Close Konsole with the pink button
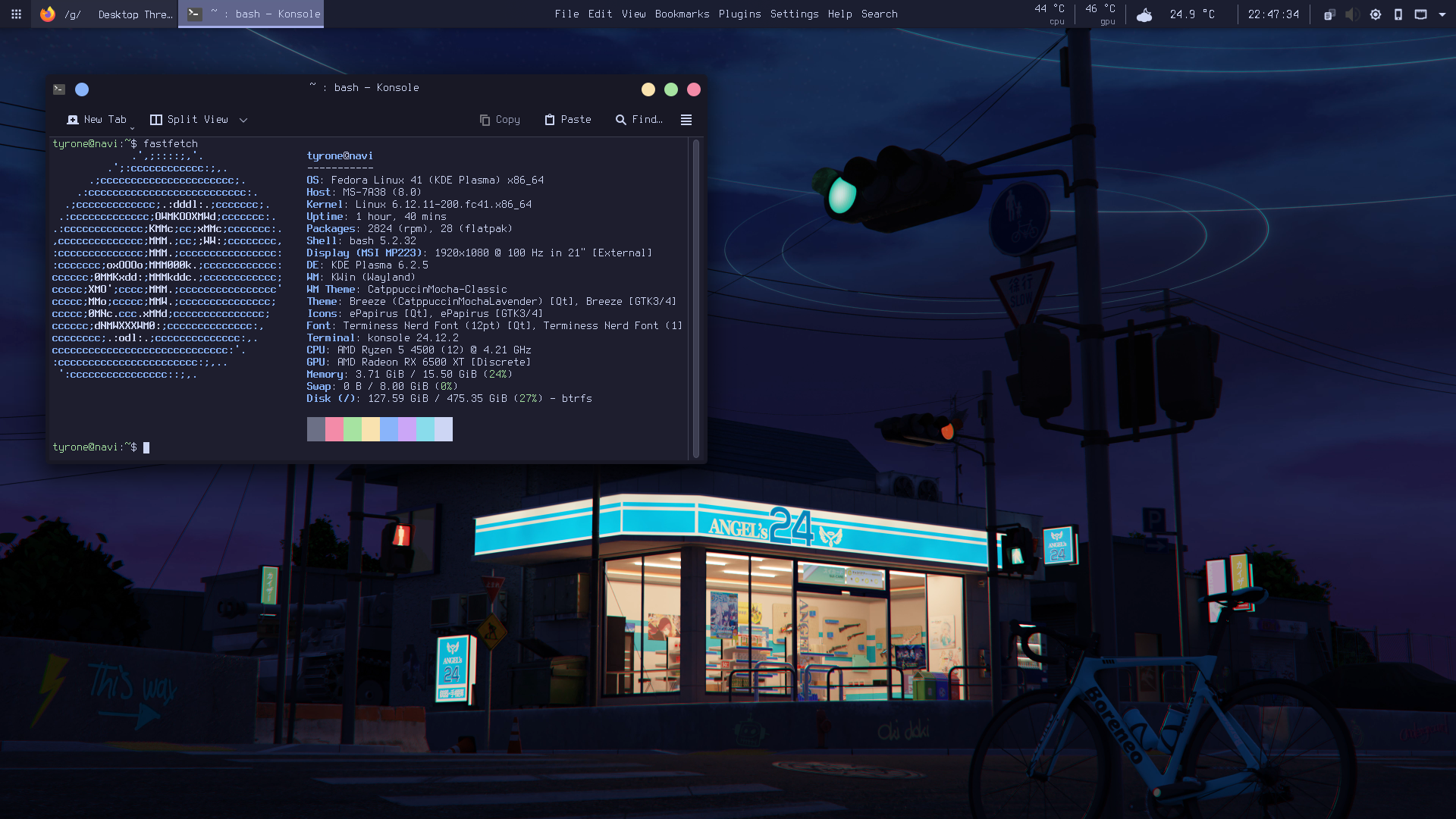 [694, 89]
